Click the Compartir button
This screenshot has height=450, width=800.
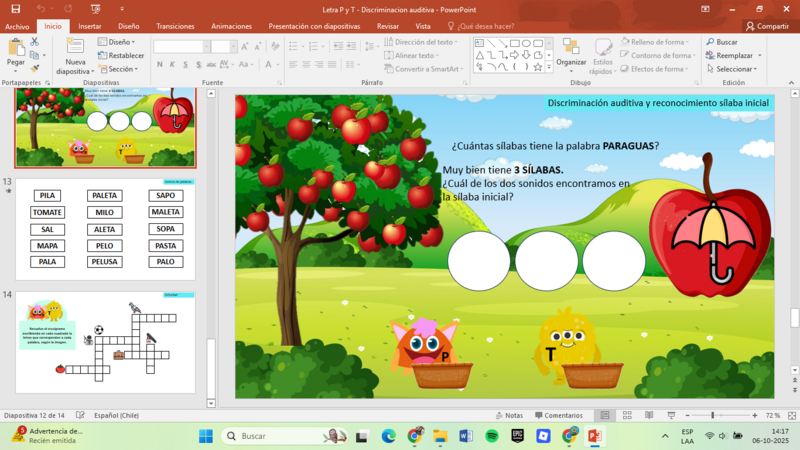767,26
